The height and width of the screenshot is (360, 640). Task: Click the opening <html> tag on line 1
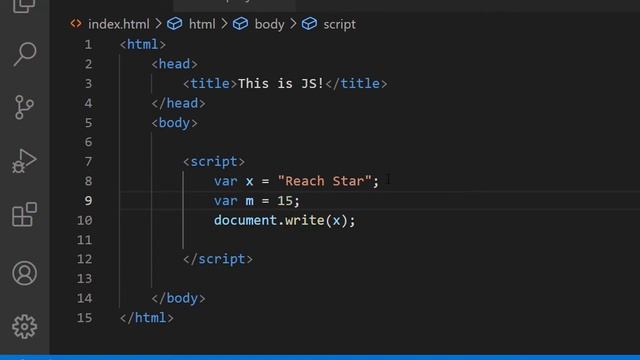(x=143, y=44)
